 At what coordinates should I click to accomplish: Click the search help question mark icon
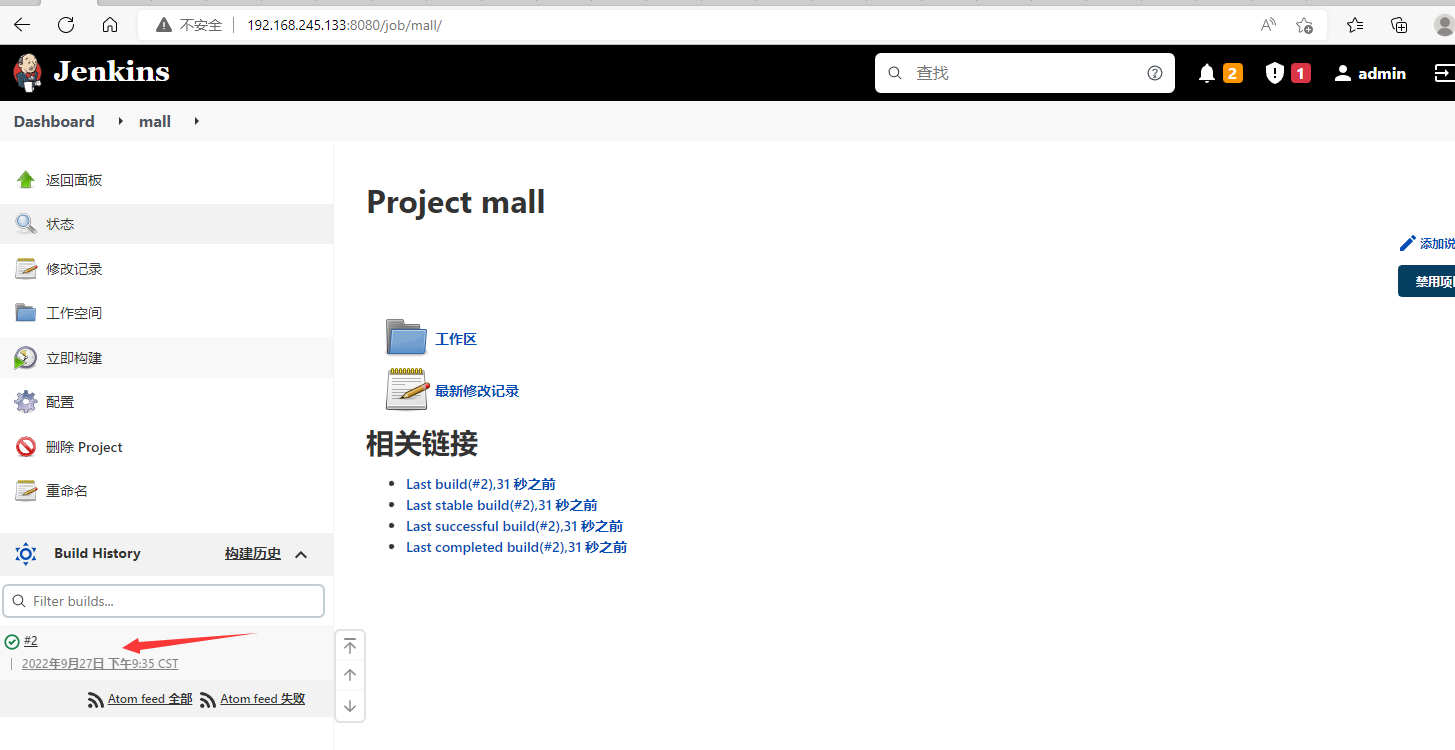(x=1155, y=73)
